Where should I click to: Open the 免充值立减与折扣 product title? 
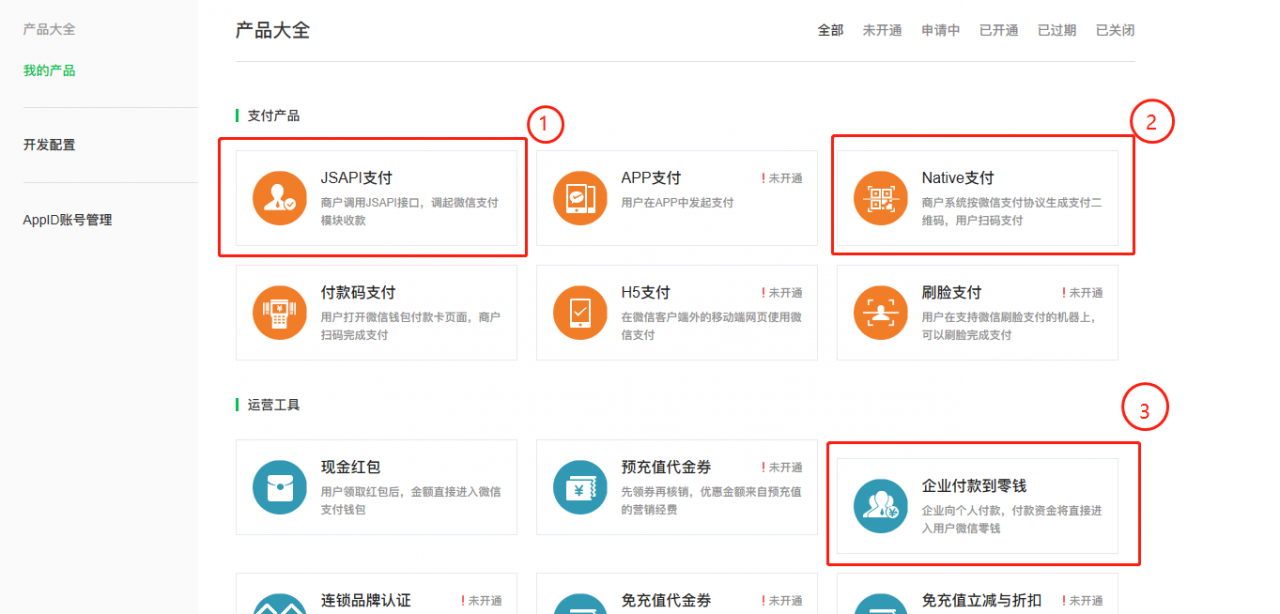(x=981, y=601)
